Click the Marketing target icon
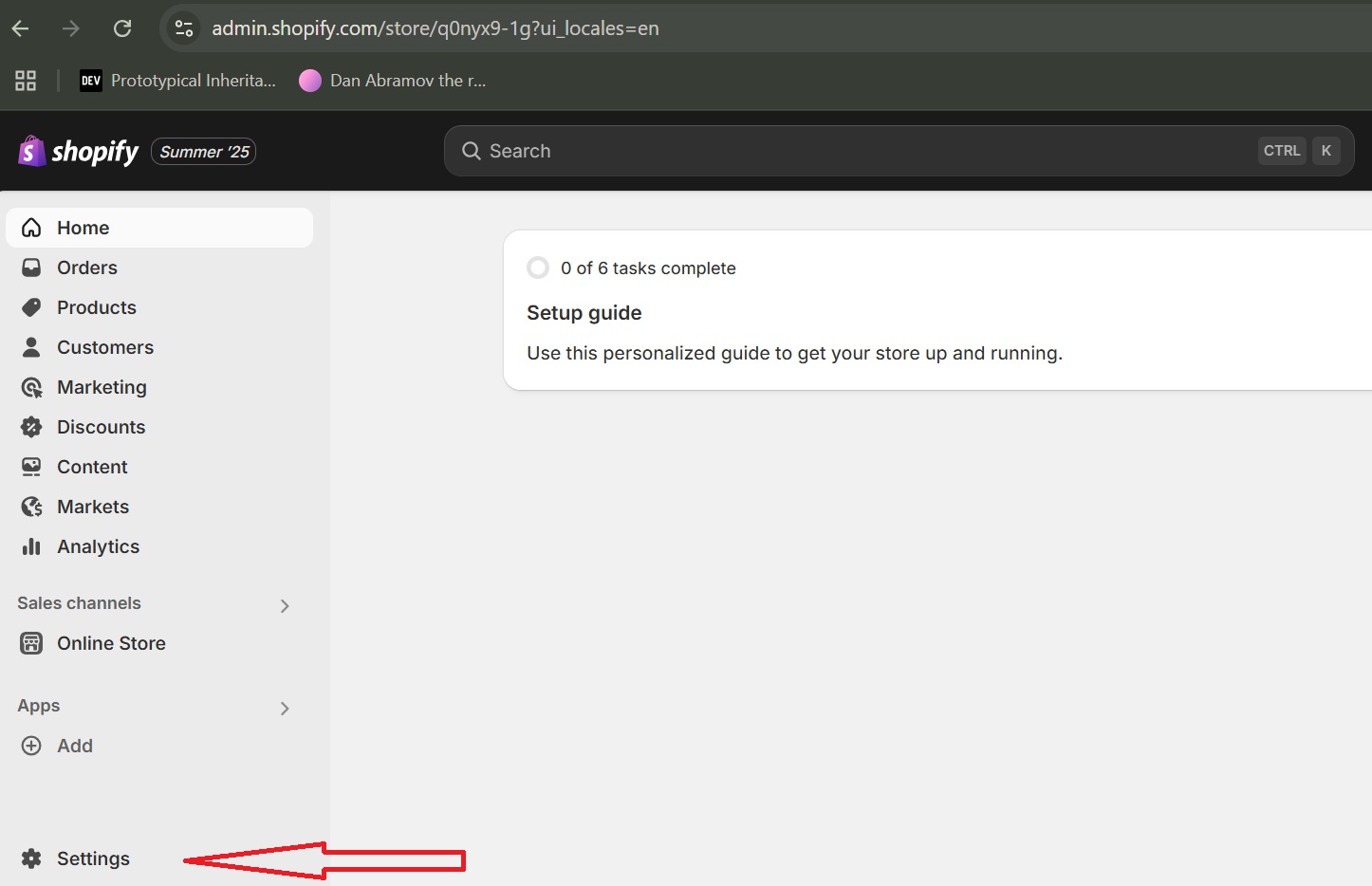This screenshot has height=886, width=1372. click(x=31, y=387)
